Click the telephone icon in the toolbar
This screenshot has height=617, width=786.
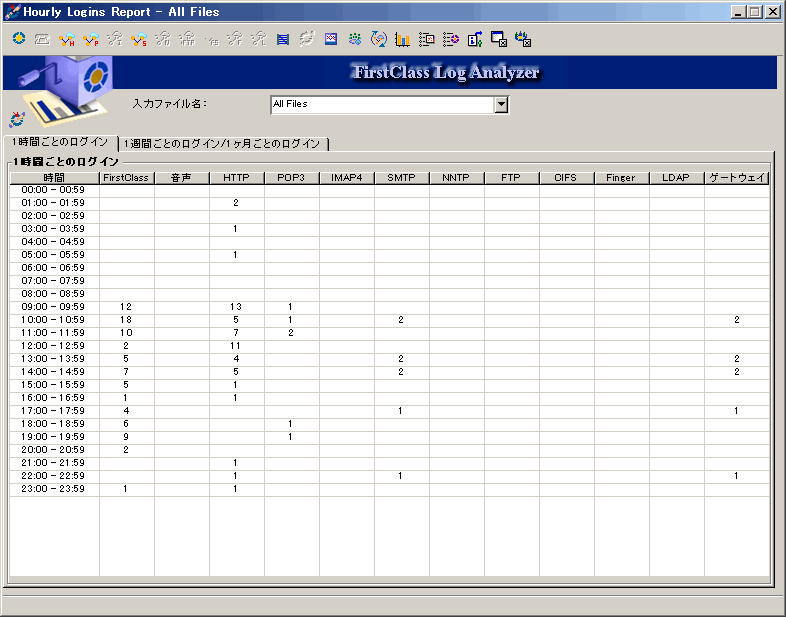42,39
